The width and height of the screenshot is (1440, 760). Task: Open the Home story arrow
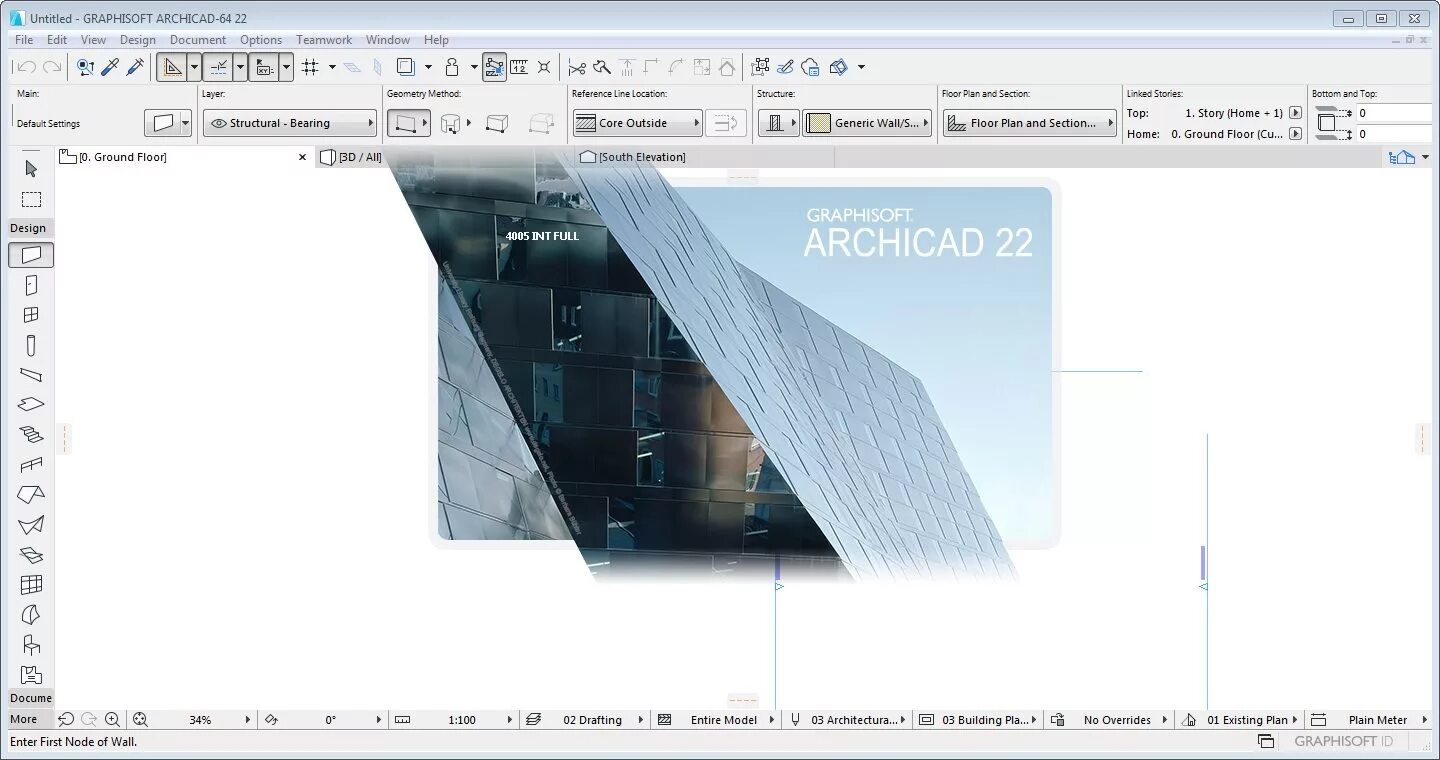coord(1295,133)
